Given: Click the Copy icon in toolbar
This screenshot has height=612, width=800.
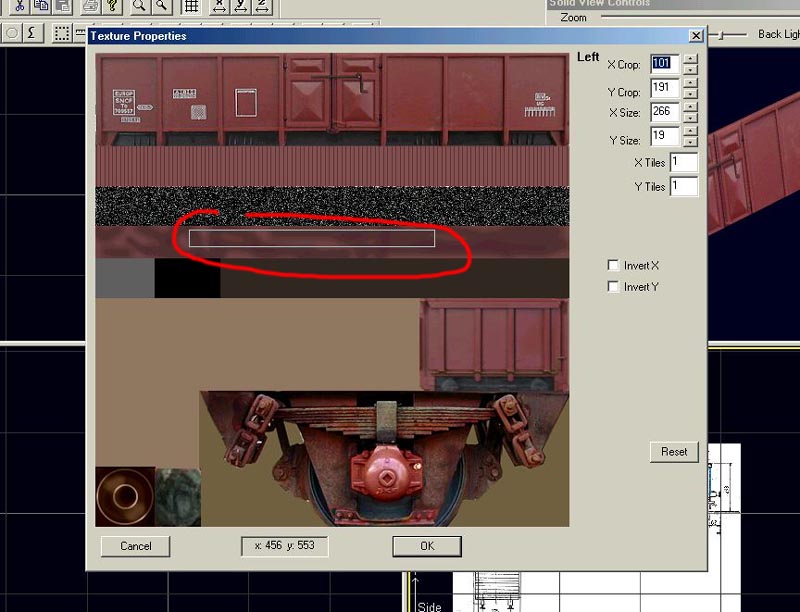Looking at the screenshot, I should click(42, 6).
